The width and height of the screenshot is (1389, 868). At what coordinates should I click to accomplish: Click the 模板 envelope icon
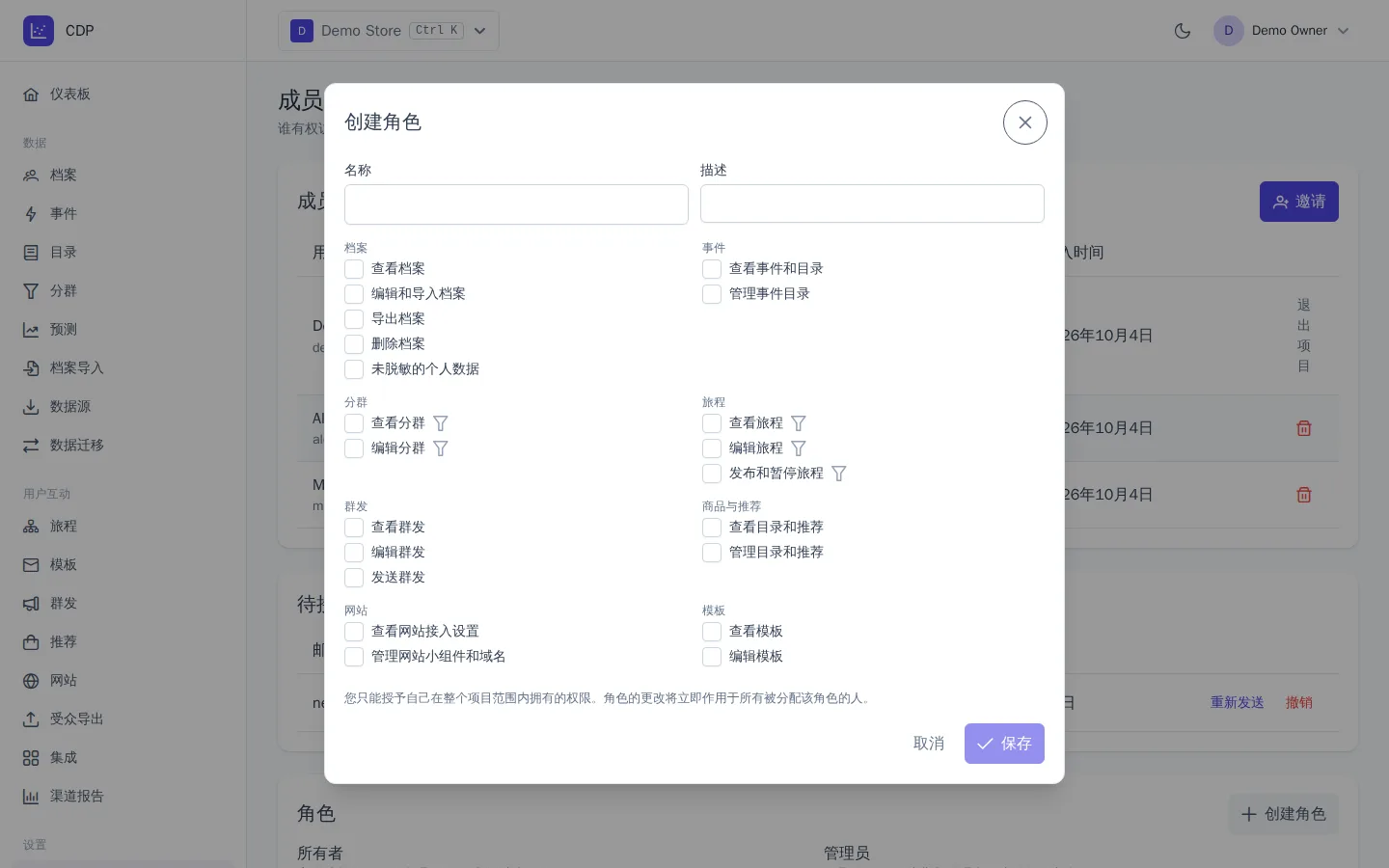pyautogui.click(x=31, y=565)
